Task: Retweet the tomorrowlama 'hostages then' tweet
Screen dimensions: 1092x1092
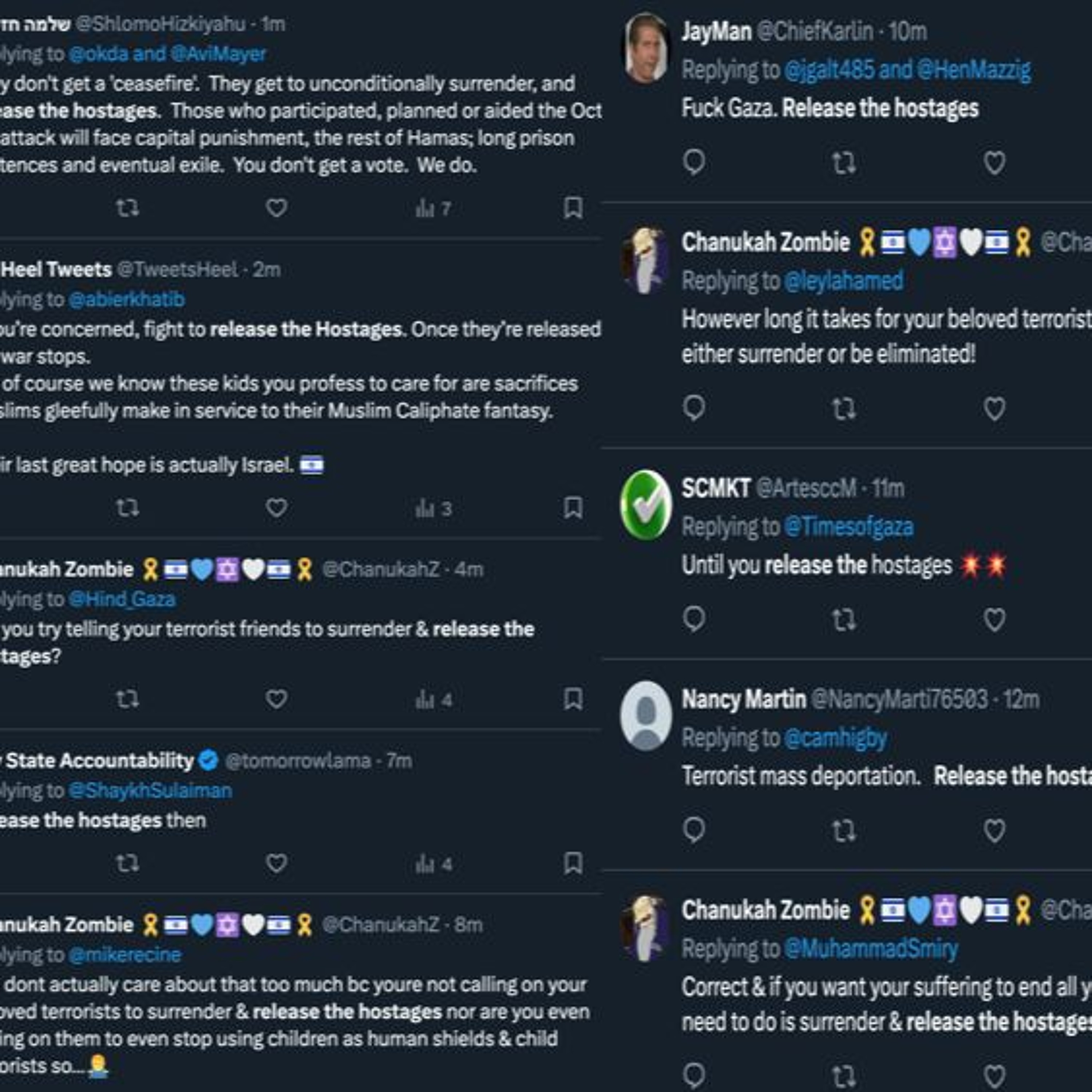Action: [127, 863]
